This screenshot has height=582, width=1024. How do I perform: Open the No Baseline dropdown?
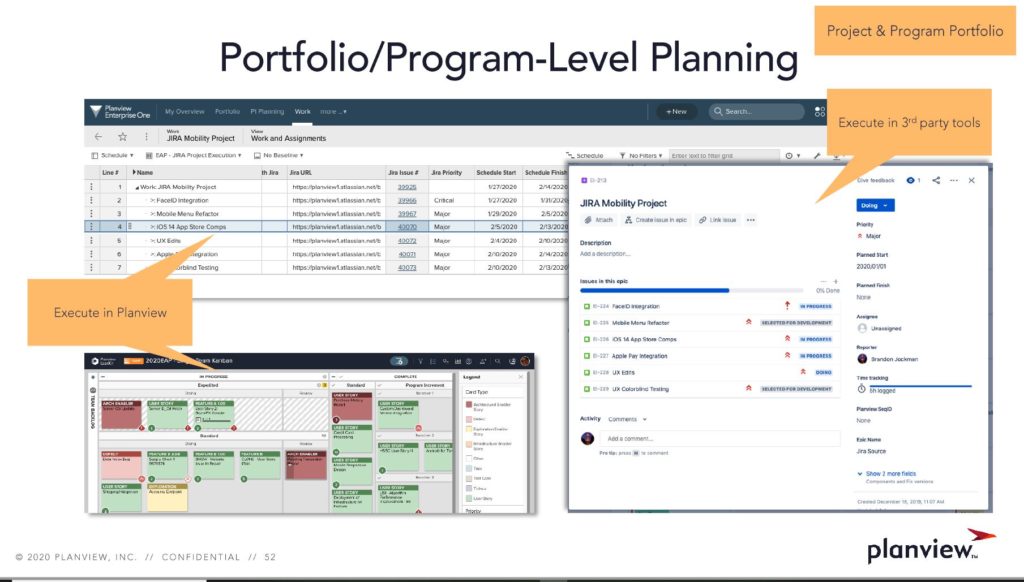tap(279, 155)
